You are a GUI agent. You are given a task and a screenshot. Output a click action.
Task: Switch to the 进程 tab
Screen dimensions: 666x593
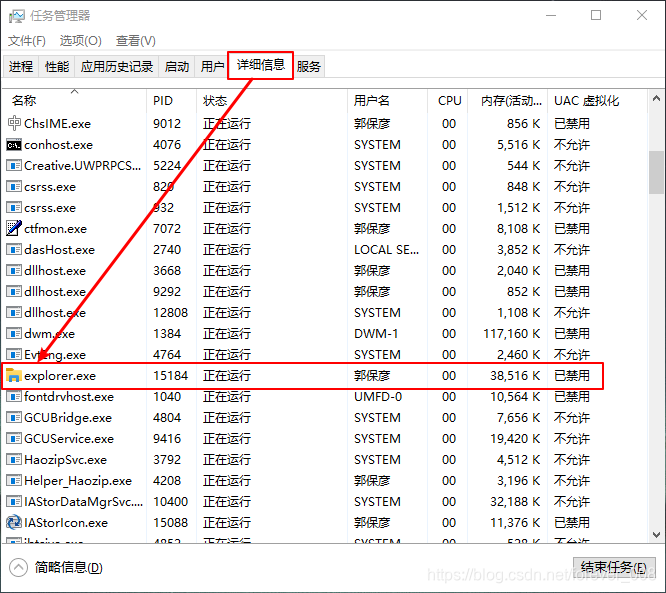pos(21,67)
